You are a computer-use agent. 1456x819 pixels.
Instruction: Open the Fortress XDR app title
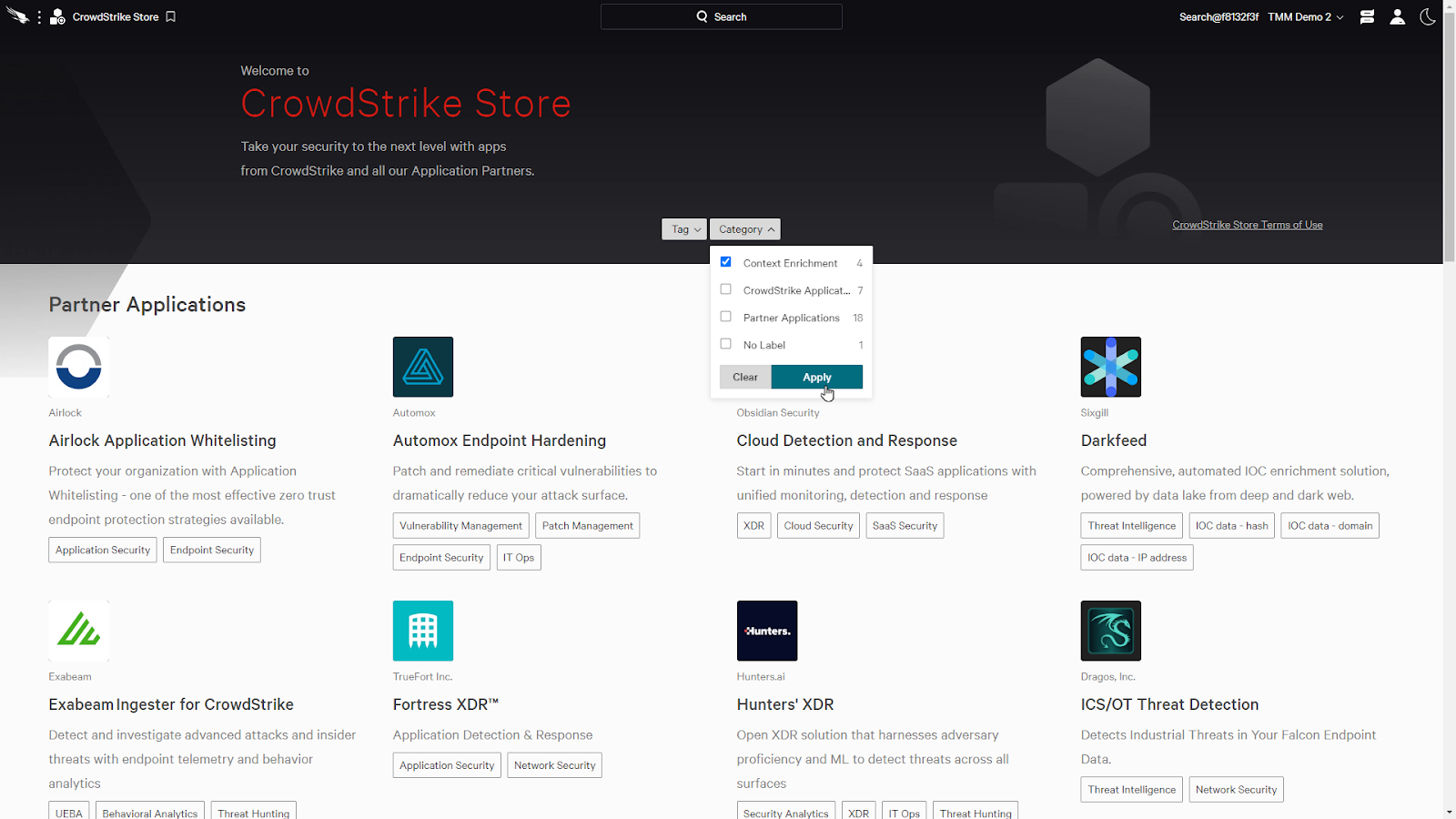pyautogui.click(x=446, y=704)
